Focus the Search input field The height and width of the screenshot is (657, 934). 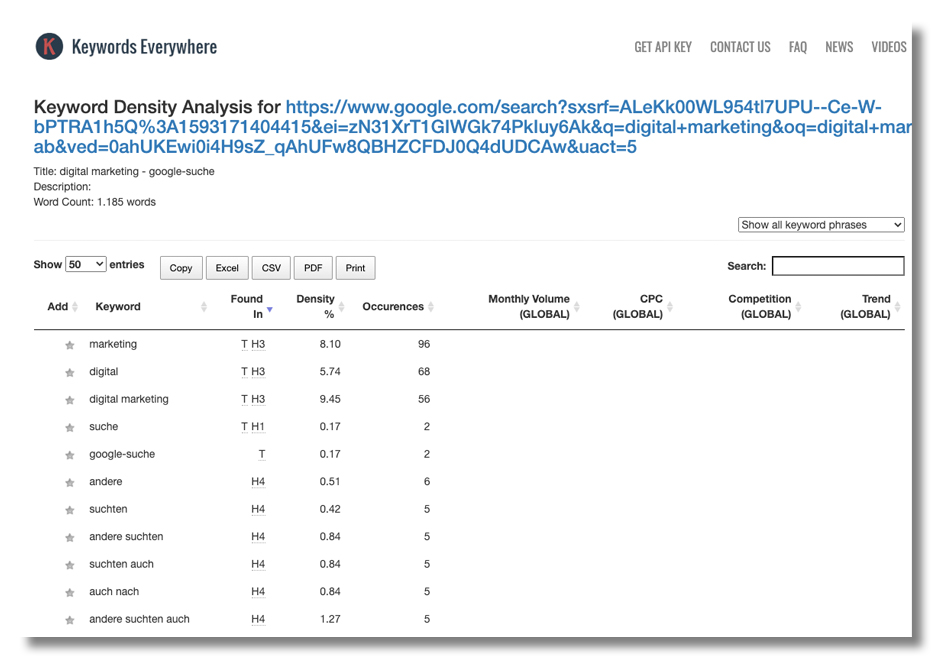pyautogui.click(x=838, y=266)
